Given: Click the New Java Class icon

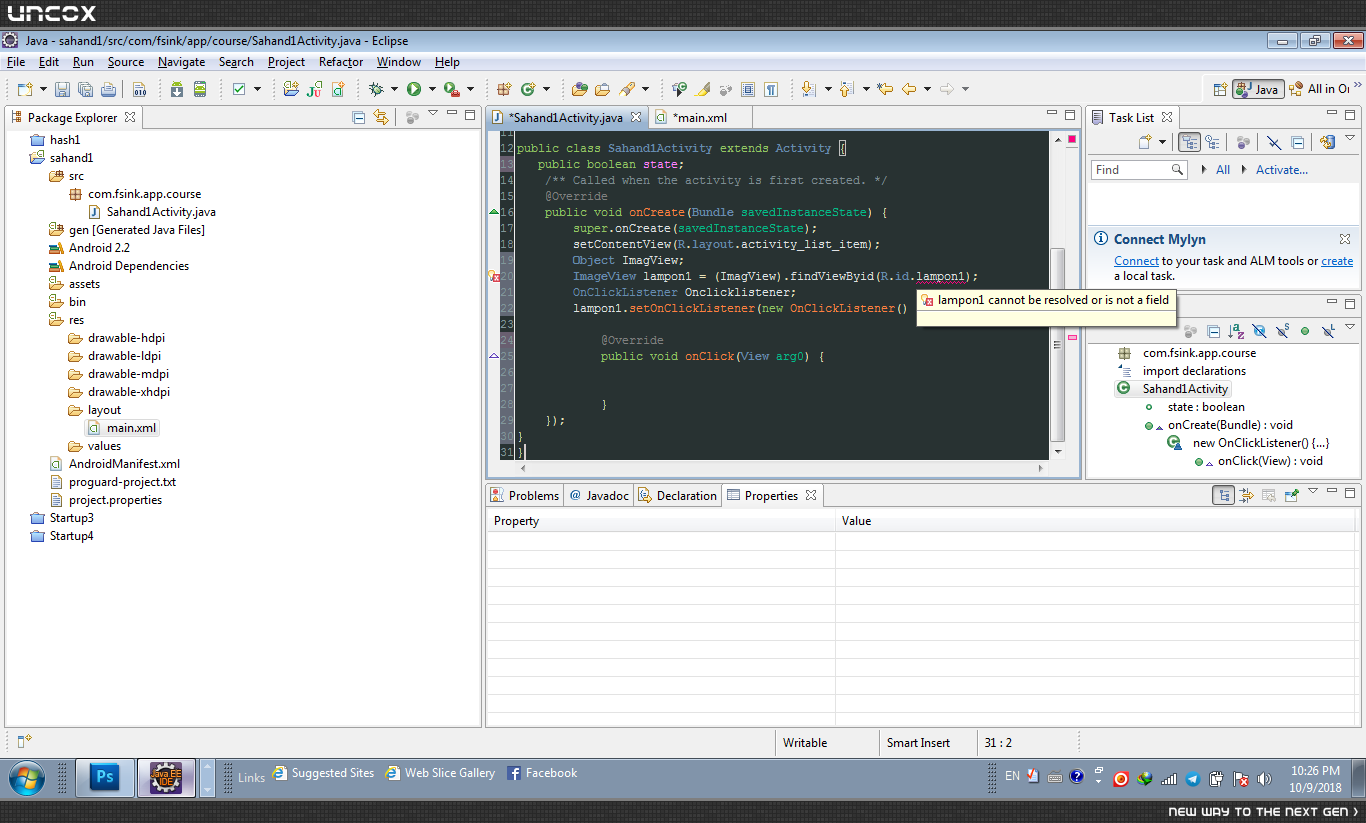Looking at the screenshot, I should tap(528, 89).
